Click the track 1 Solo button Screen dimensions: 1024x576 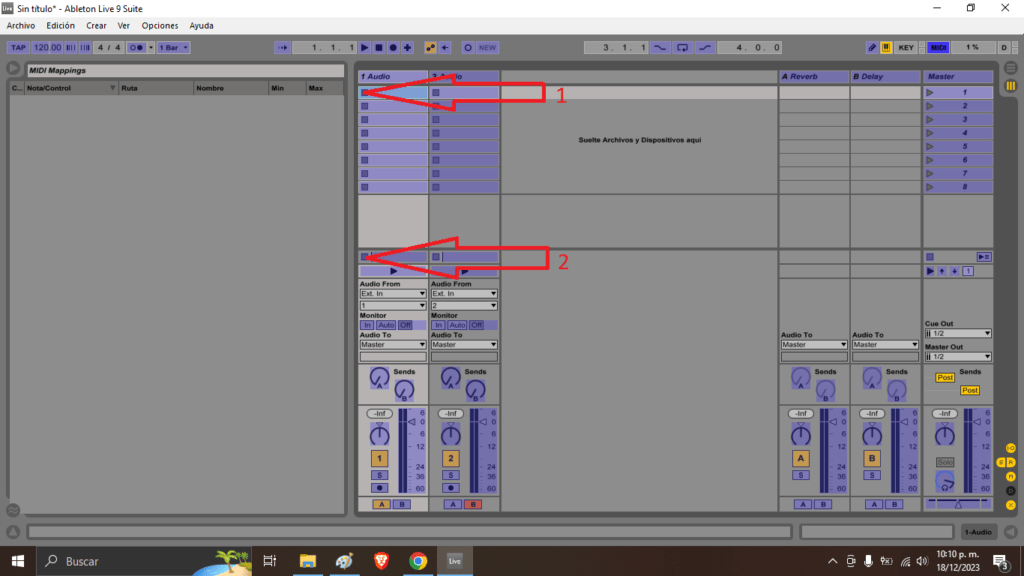coord(380,475)
